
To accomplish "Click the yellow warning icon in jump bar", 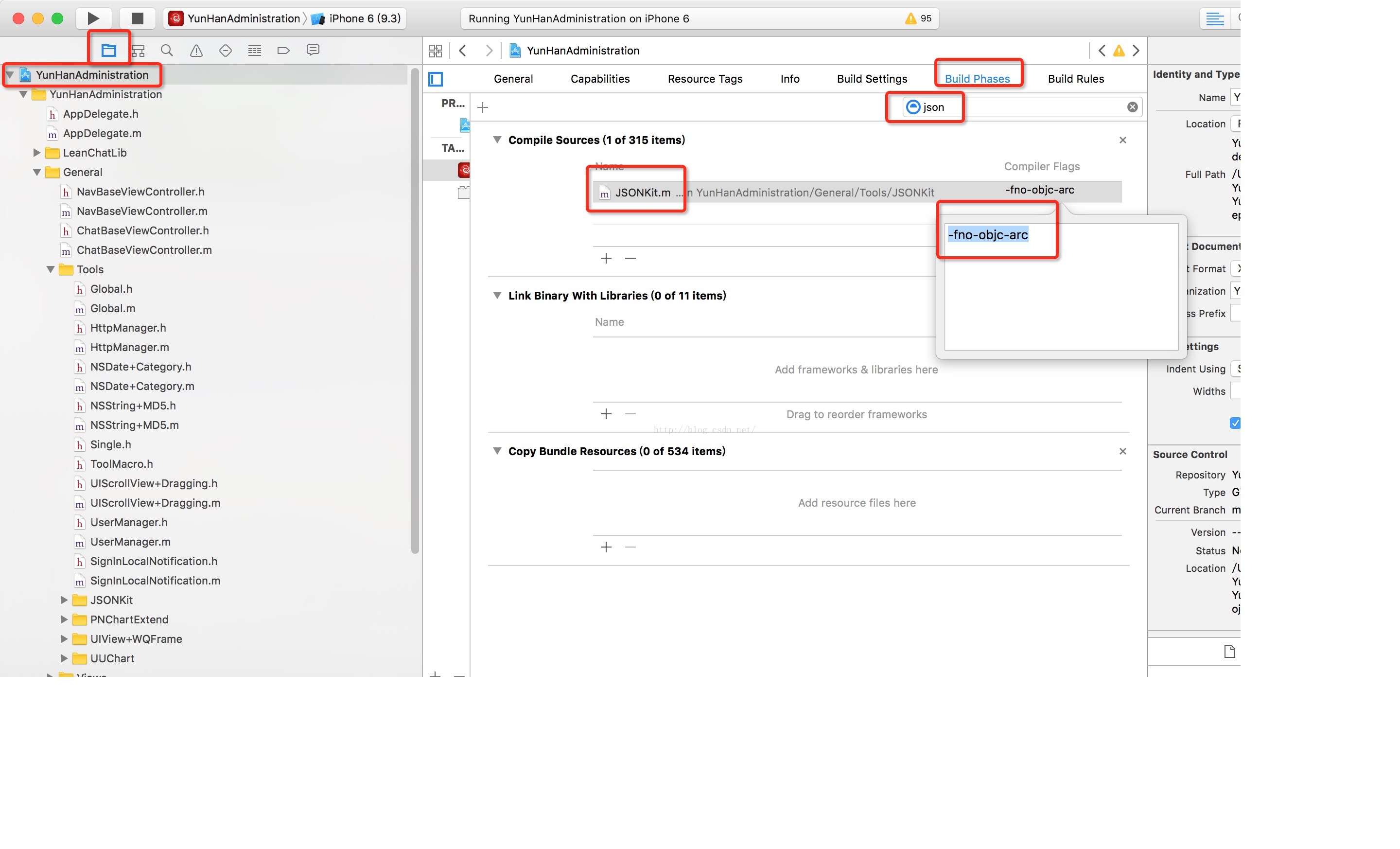I will coord(1119,51).
